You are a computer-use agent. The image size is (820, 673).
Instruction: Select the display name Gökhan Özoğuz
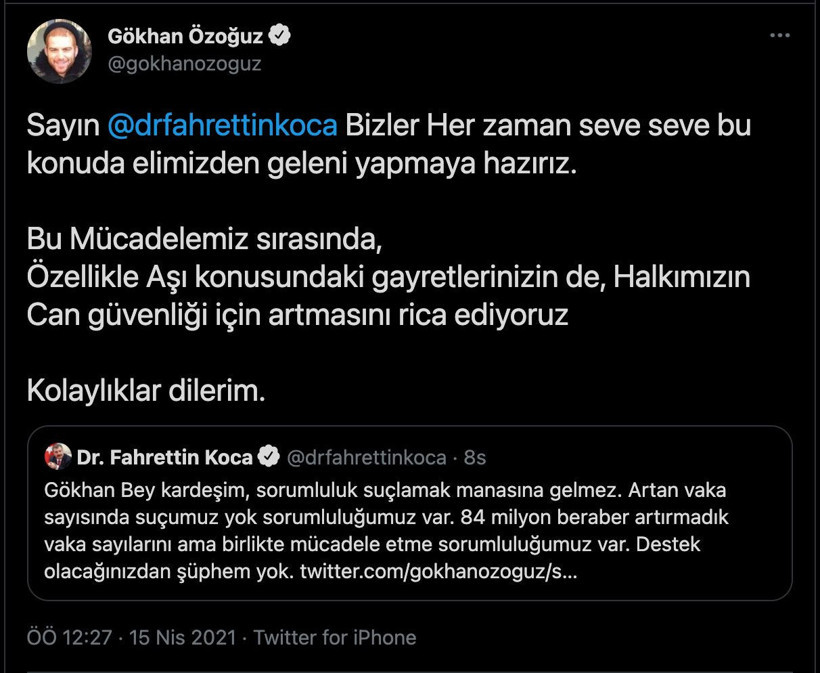coord(184,31)
